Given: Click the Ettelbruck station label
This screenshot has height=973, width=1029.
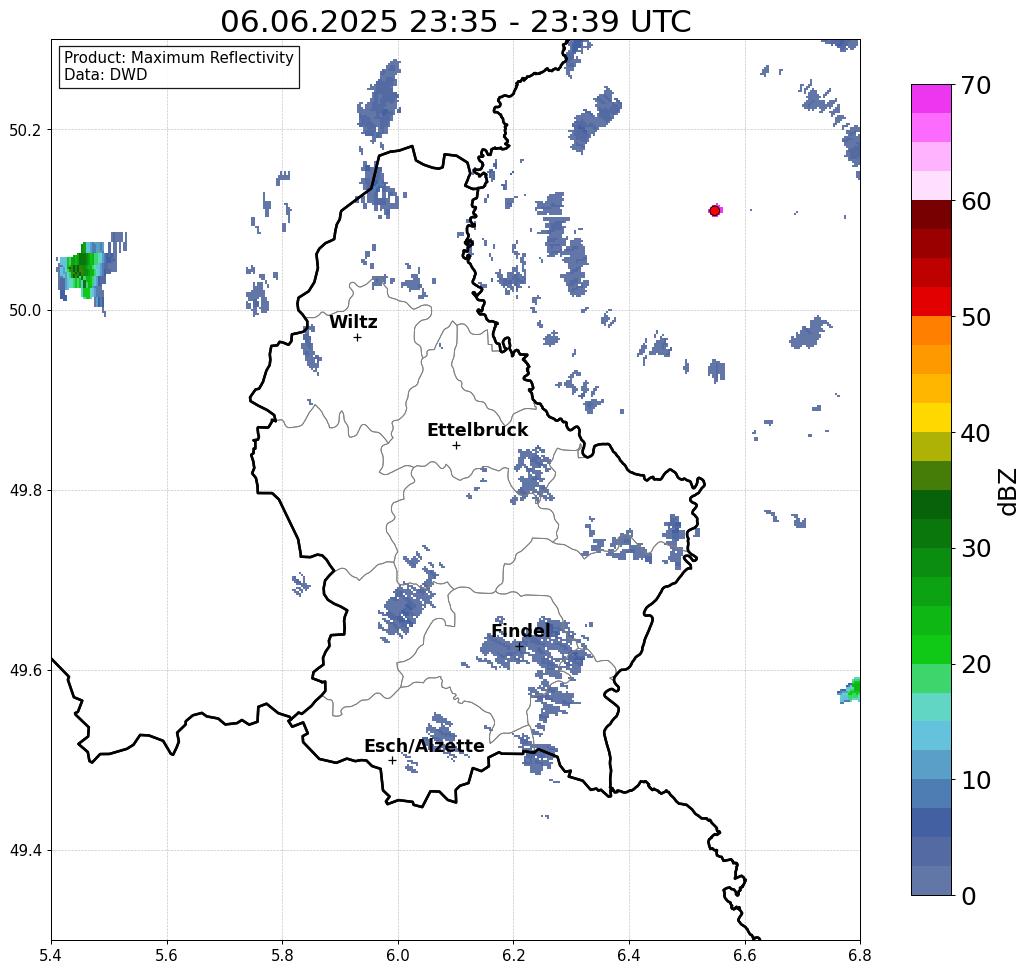Looking at the screenshot, I should (477, 430).
